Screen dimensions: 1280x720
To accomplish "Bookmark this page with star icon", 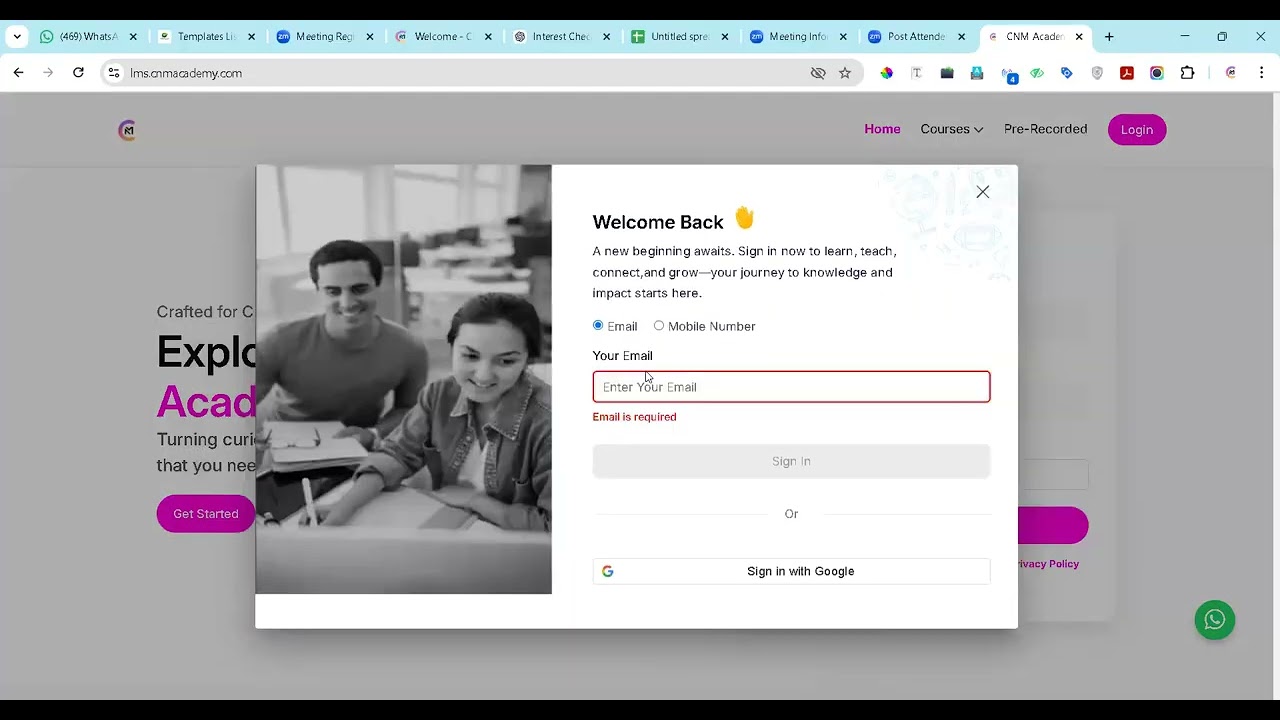I will click(x=845, y=73).
